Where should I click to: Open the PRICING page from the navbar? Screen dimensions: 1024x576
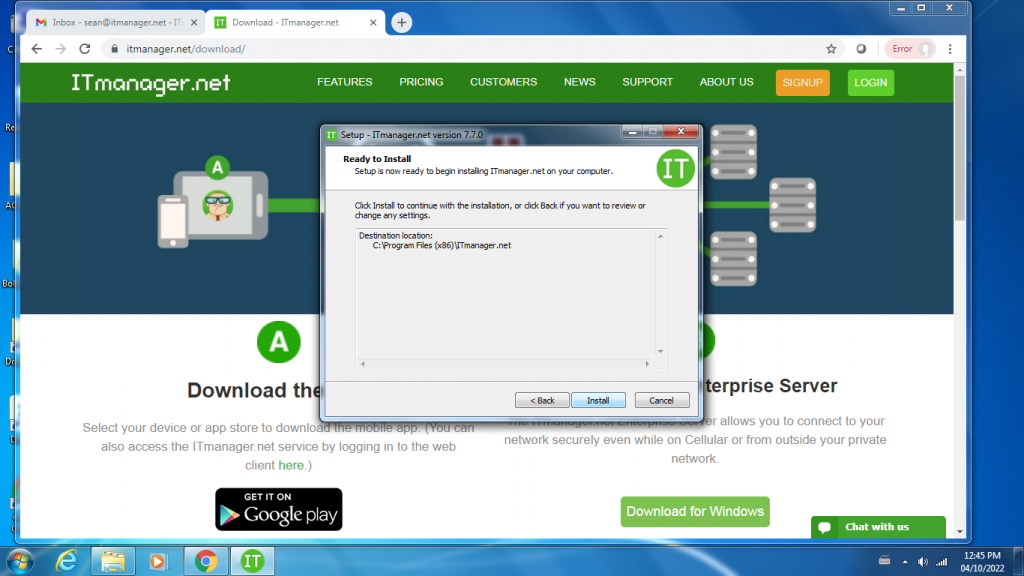click(x=421, y=82)
